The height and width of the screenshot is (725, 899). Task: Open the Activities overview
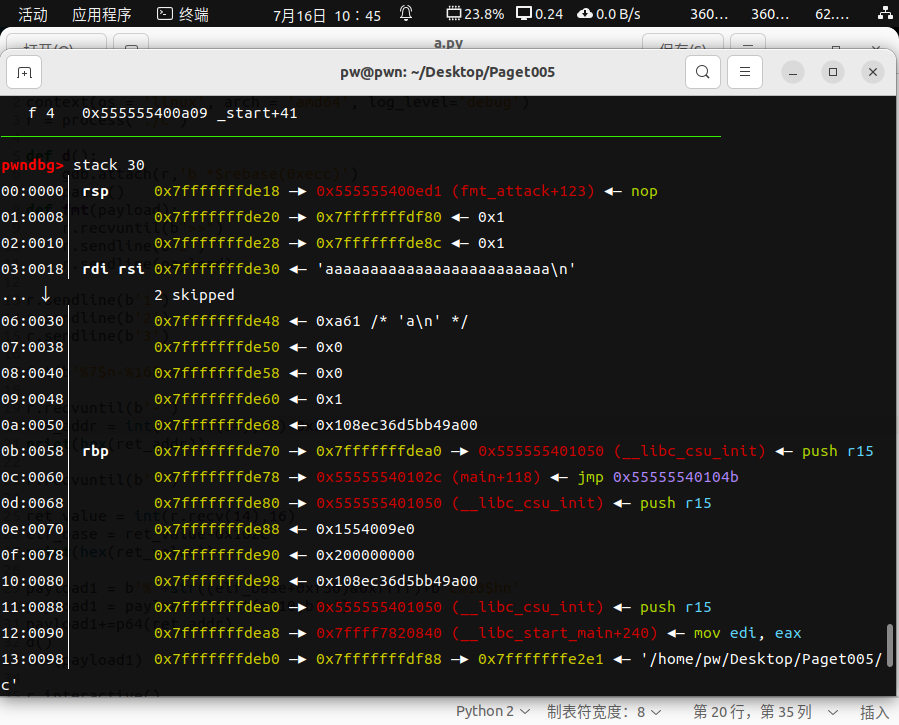(33, 14)
